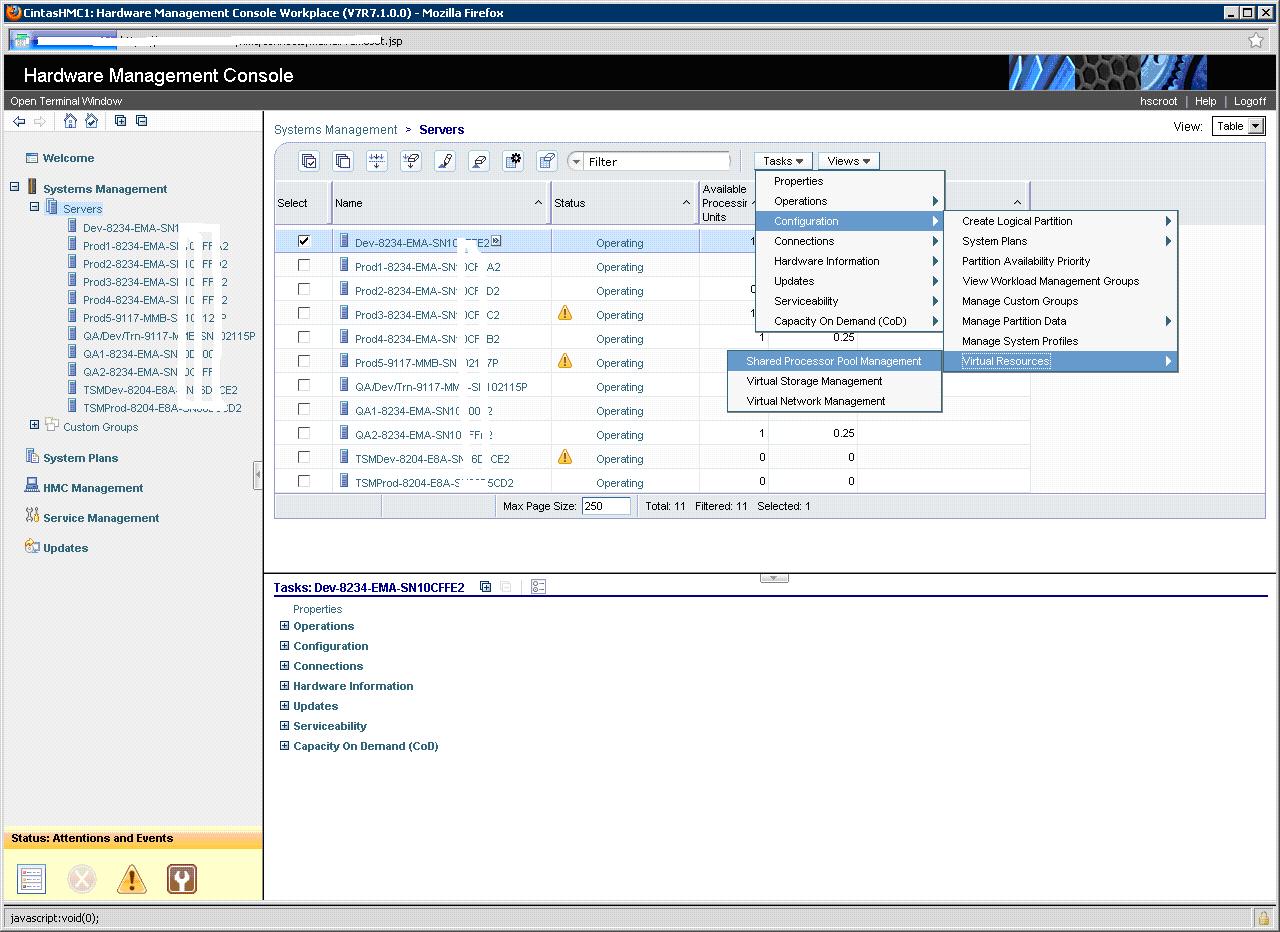Click the Help link in header
Viewport: 1280px width, 932px height.
point(1206,101)
